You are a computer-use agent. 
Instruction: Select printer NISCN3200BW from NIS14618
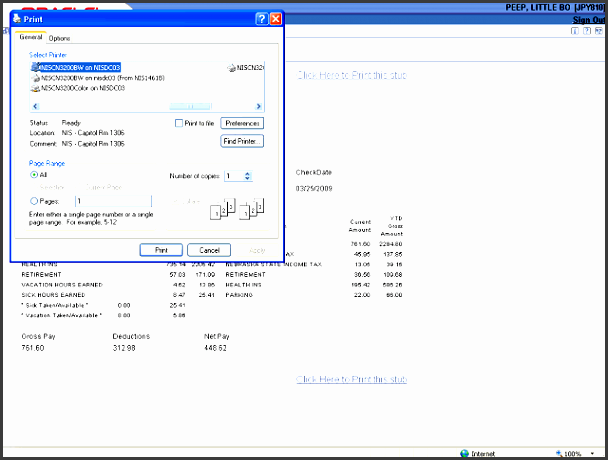point(98,78)
